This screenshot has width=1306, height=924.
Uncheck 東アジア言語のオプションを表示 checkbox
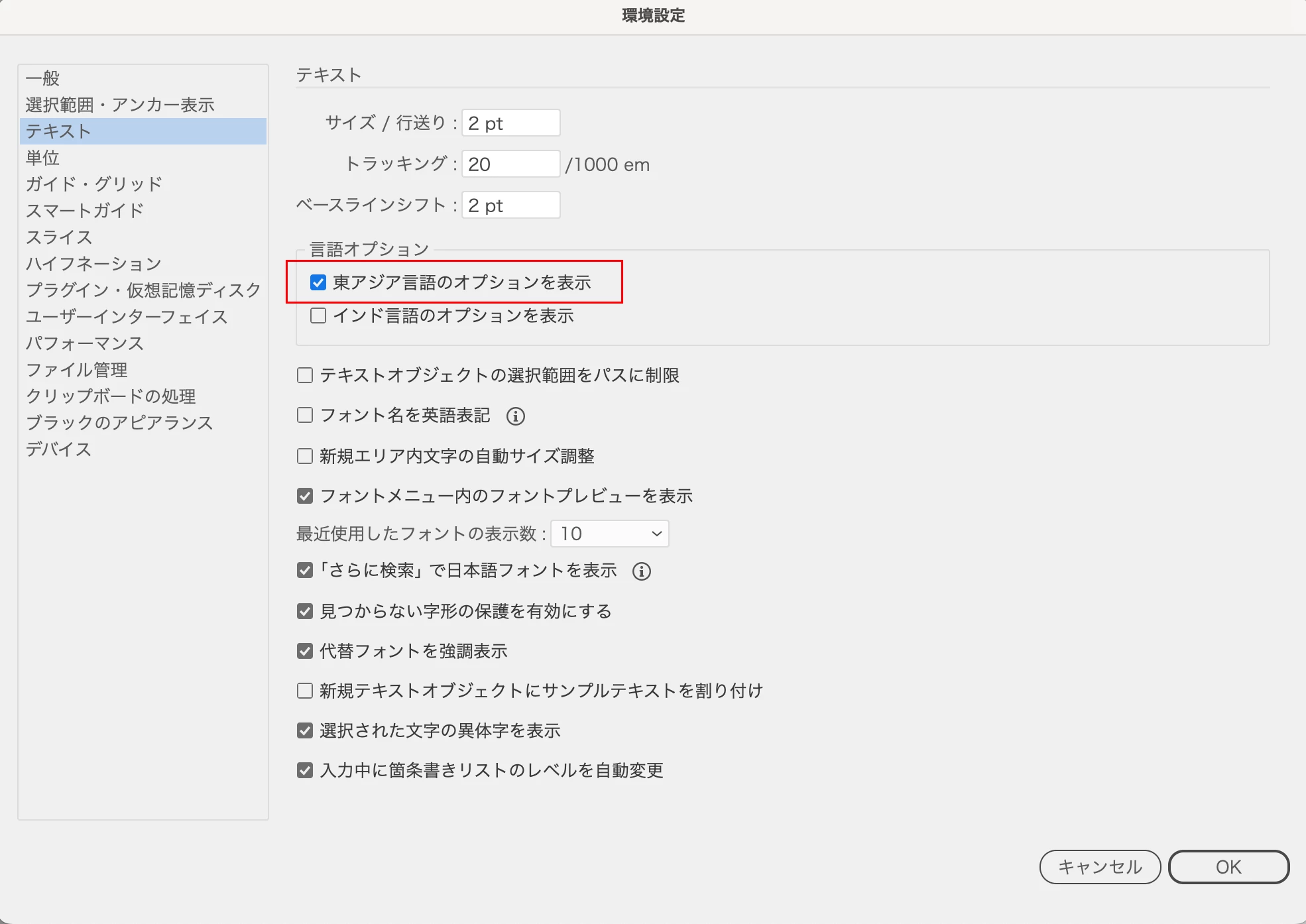pos(318,283)
